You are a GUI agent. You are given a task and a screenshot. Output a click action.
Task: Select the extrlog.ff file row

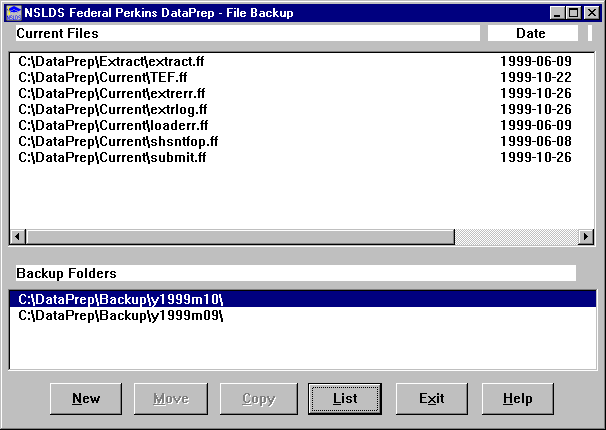302,109
